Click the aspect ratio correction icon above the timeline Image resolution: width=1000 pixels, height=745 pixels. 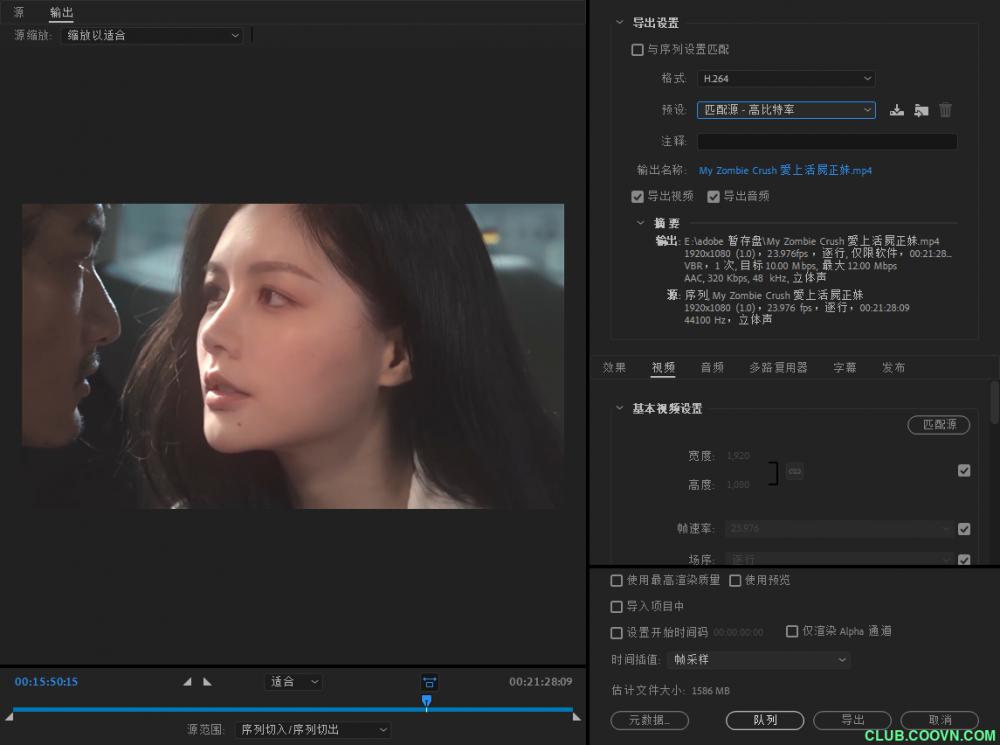coord(429,682)
